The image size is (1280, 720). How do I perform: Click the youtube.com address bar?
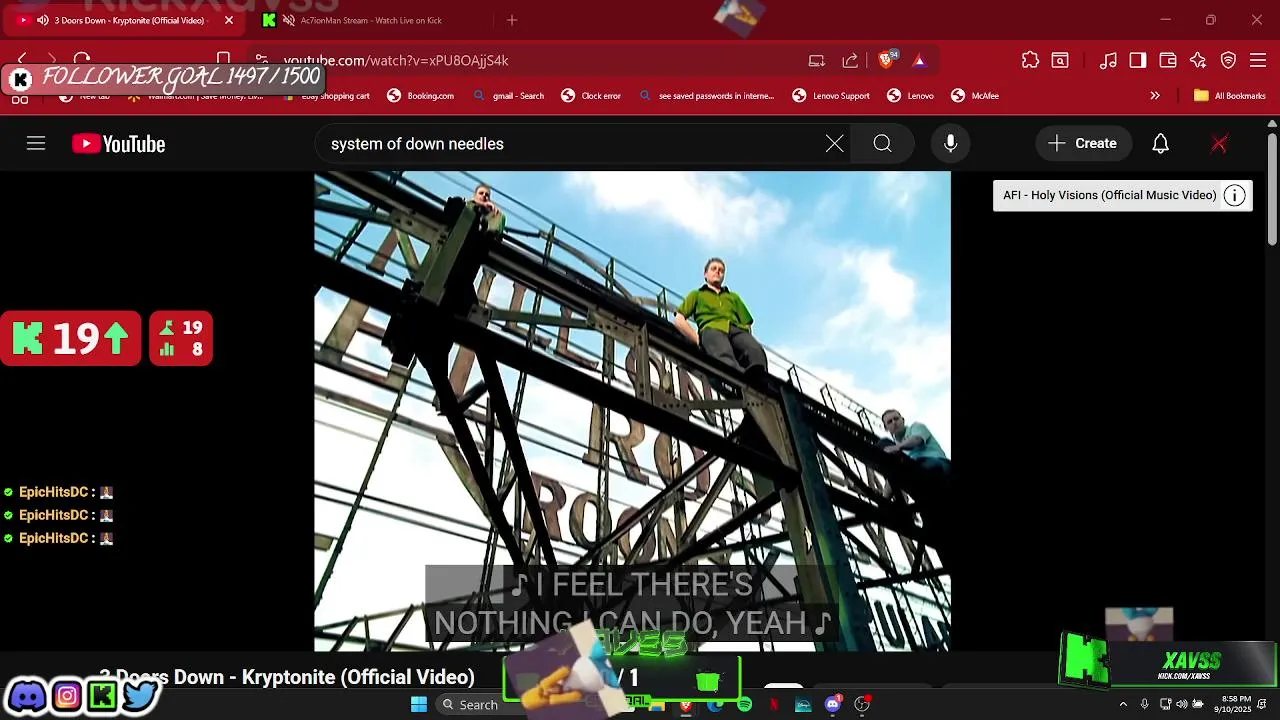click(x=530, y=60)
